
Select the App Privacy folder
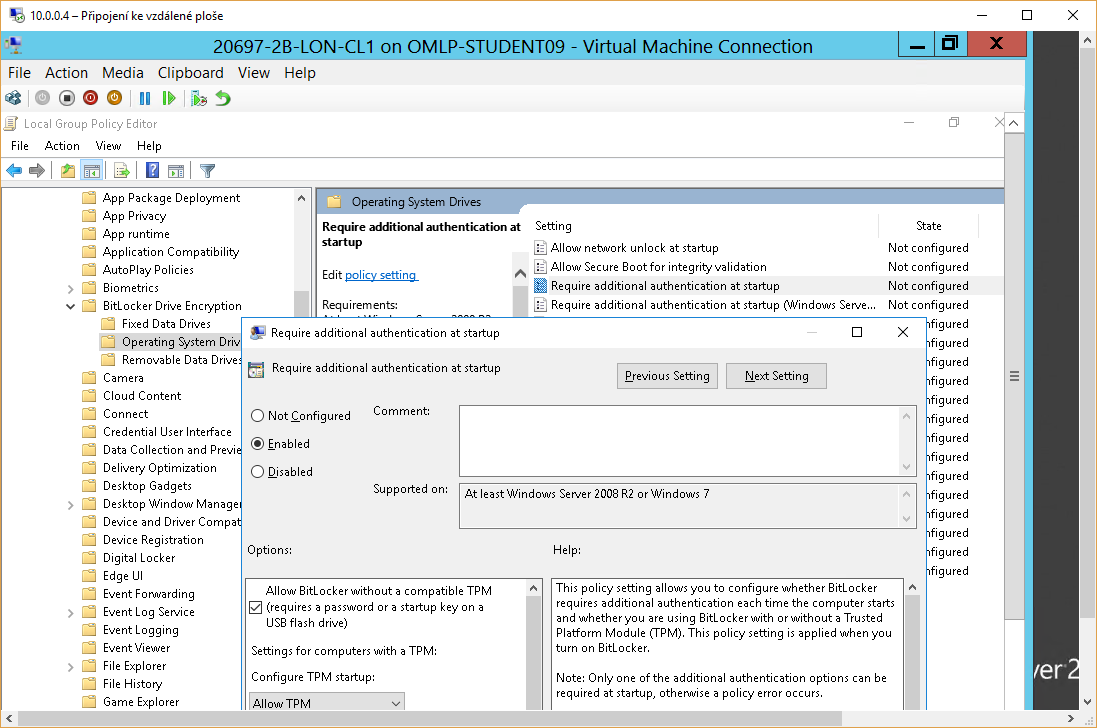click(134, 216)
